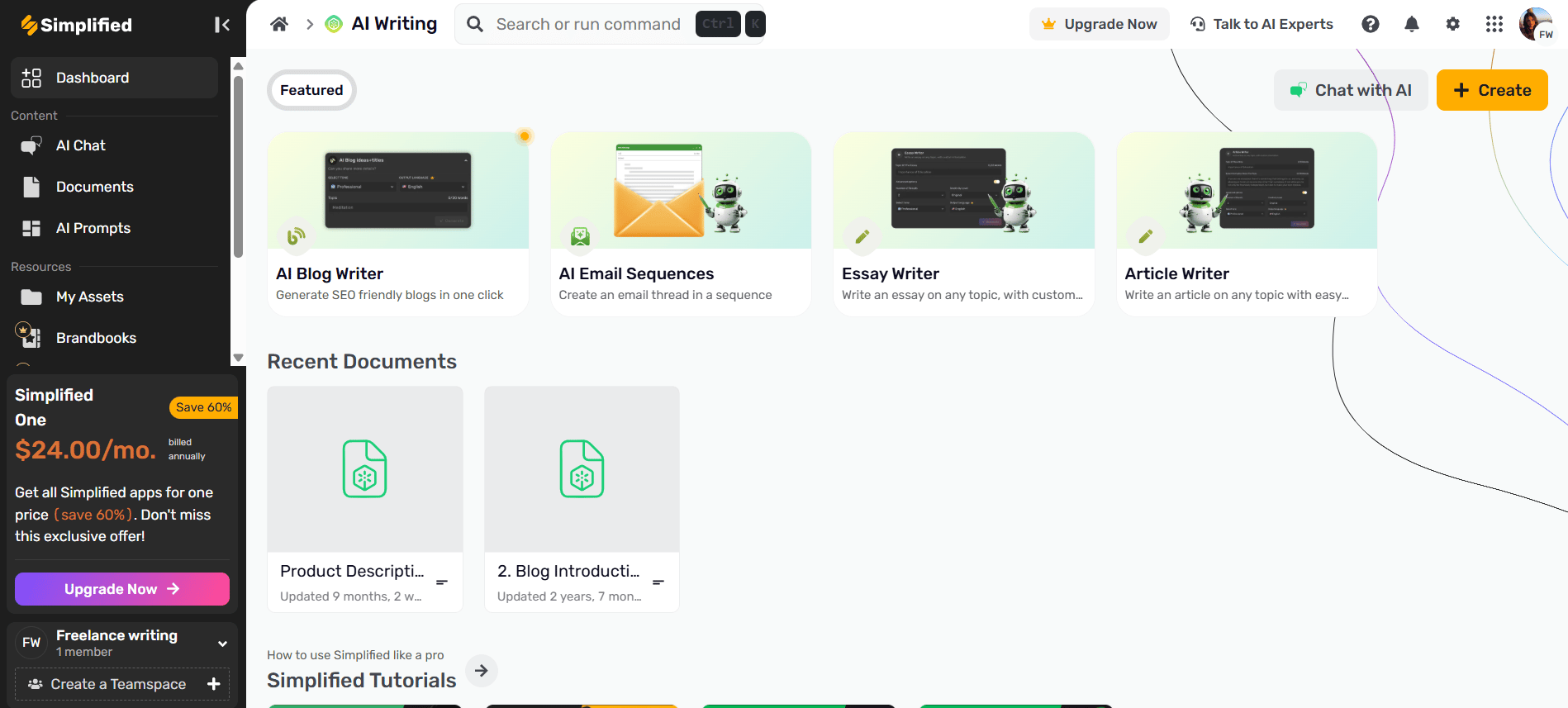The width and height of the screenshot is (1568, 708).
Task: Click the Simplified Tutorials heading
Action: 362,680
